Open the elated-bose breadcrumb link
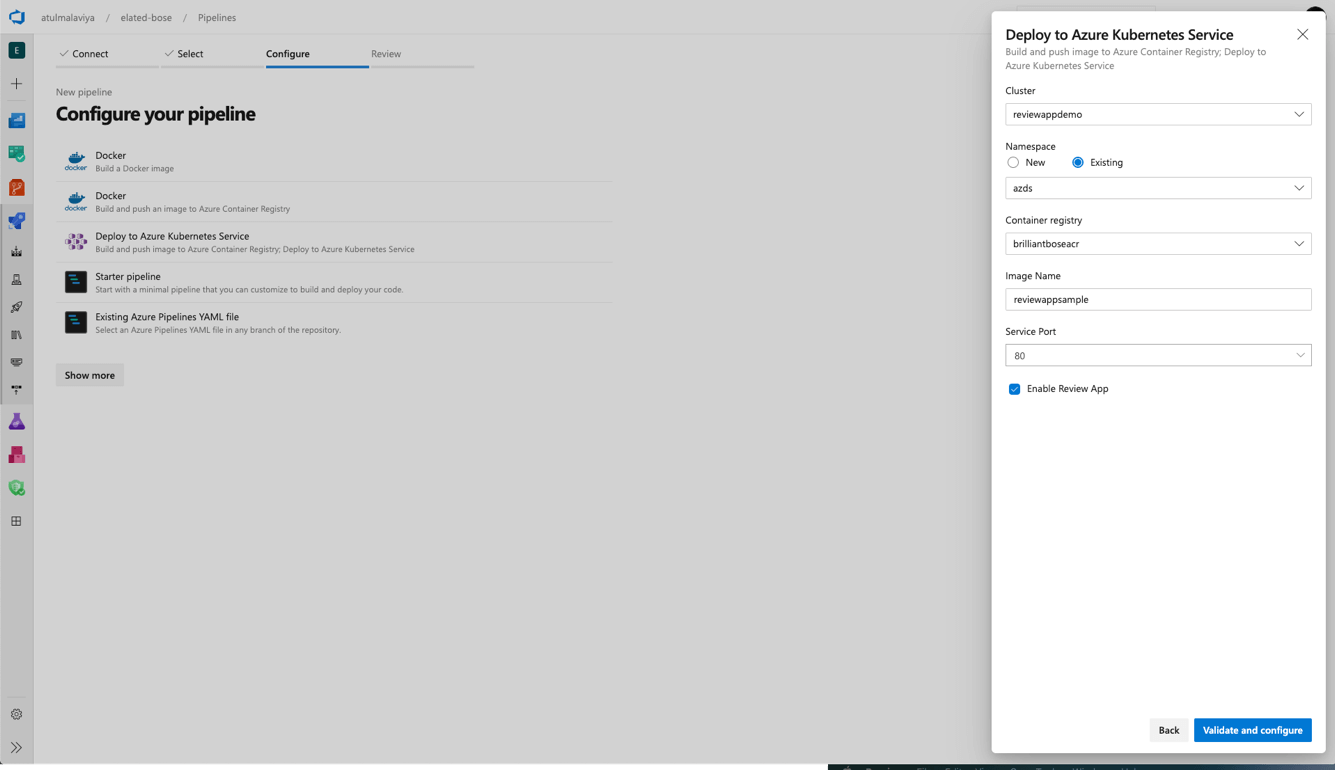 point(146,18)
